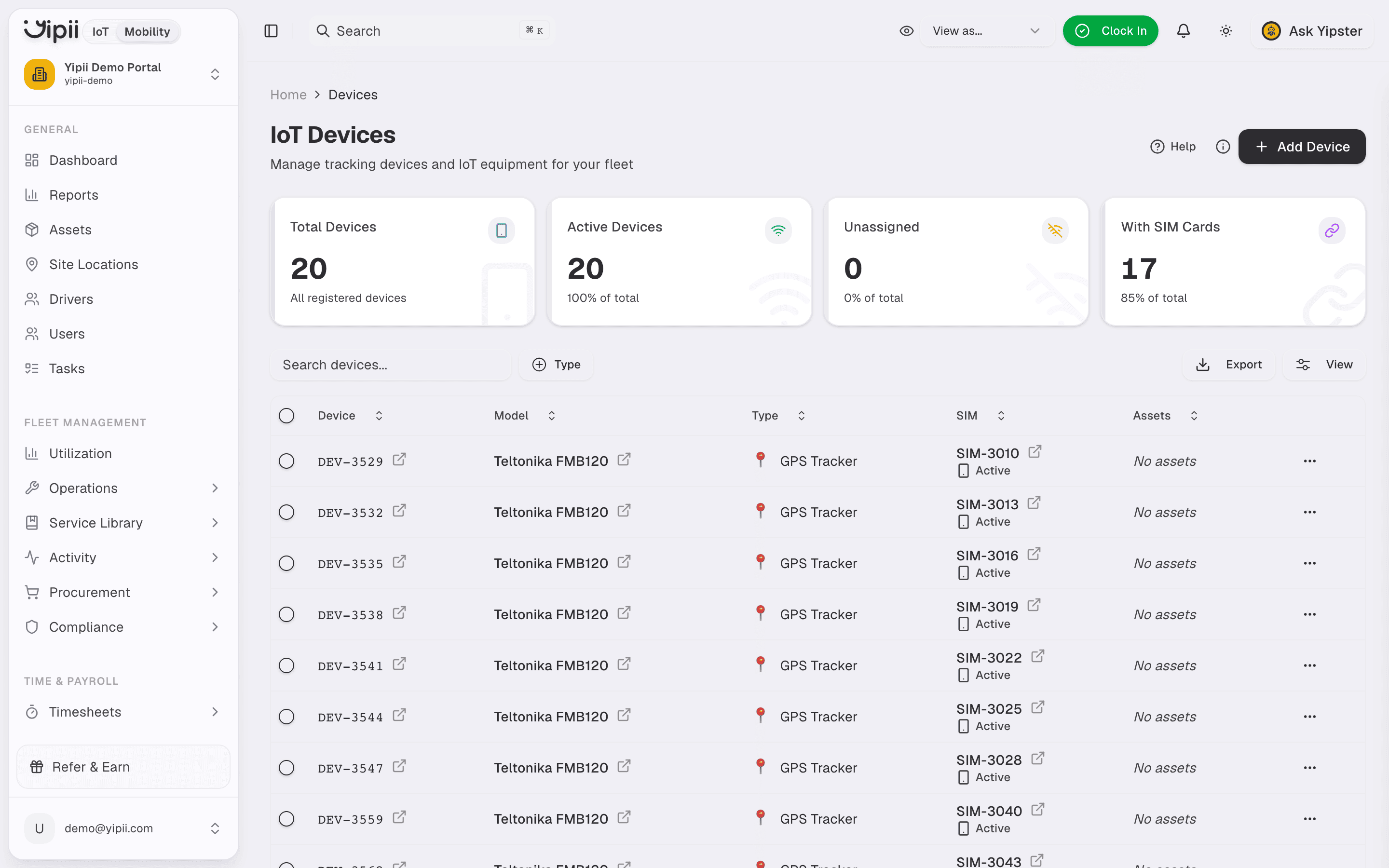The height and width of the screenshot is (868, 1389).
Task: Open the View options button
Action: pyautogui.click(x=1324, y=365)
